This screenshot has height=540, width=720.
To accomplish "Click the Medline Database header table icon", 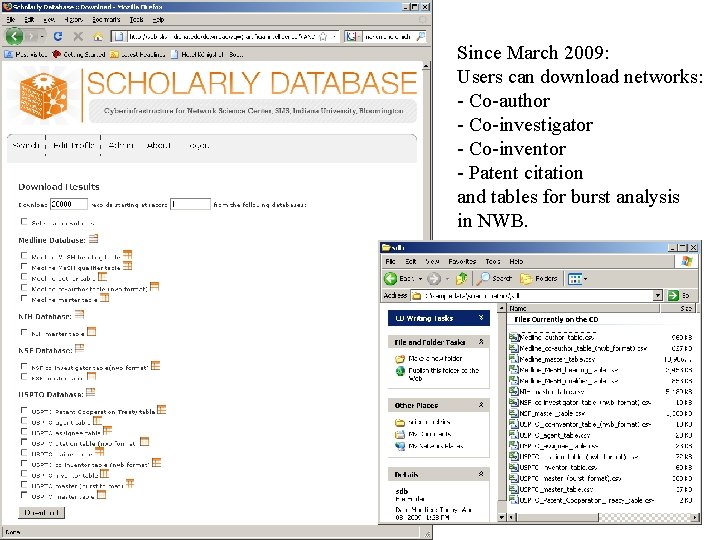I will (x=94, y=239).
